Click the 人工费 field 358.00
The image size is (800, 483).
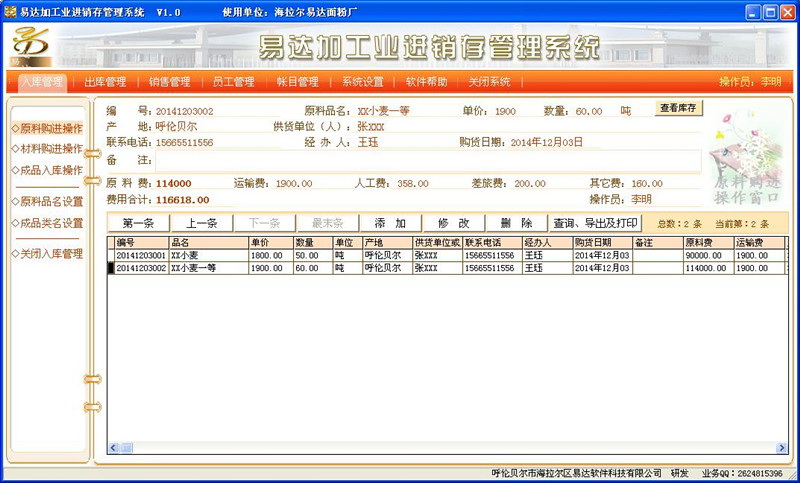[x=413, y=184]
